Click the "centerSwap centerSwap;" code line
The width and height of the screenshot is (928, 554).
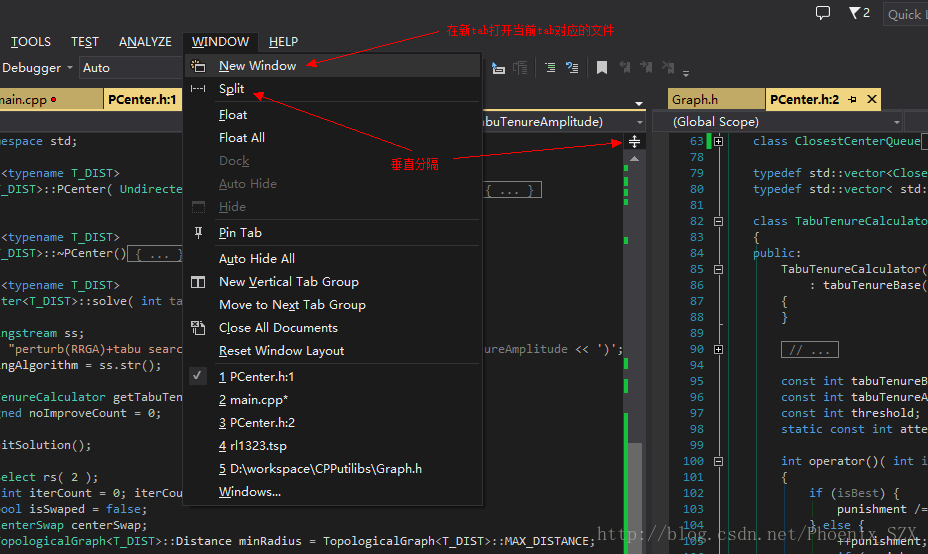click(x=73, y=526)
